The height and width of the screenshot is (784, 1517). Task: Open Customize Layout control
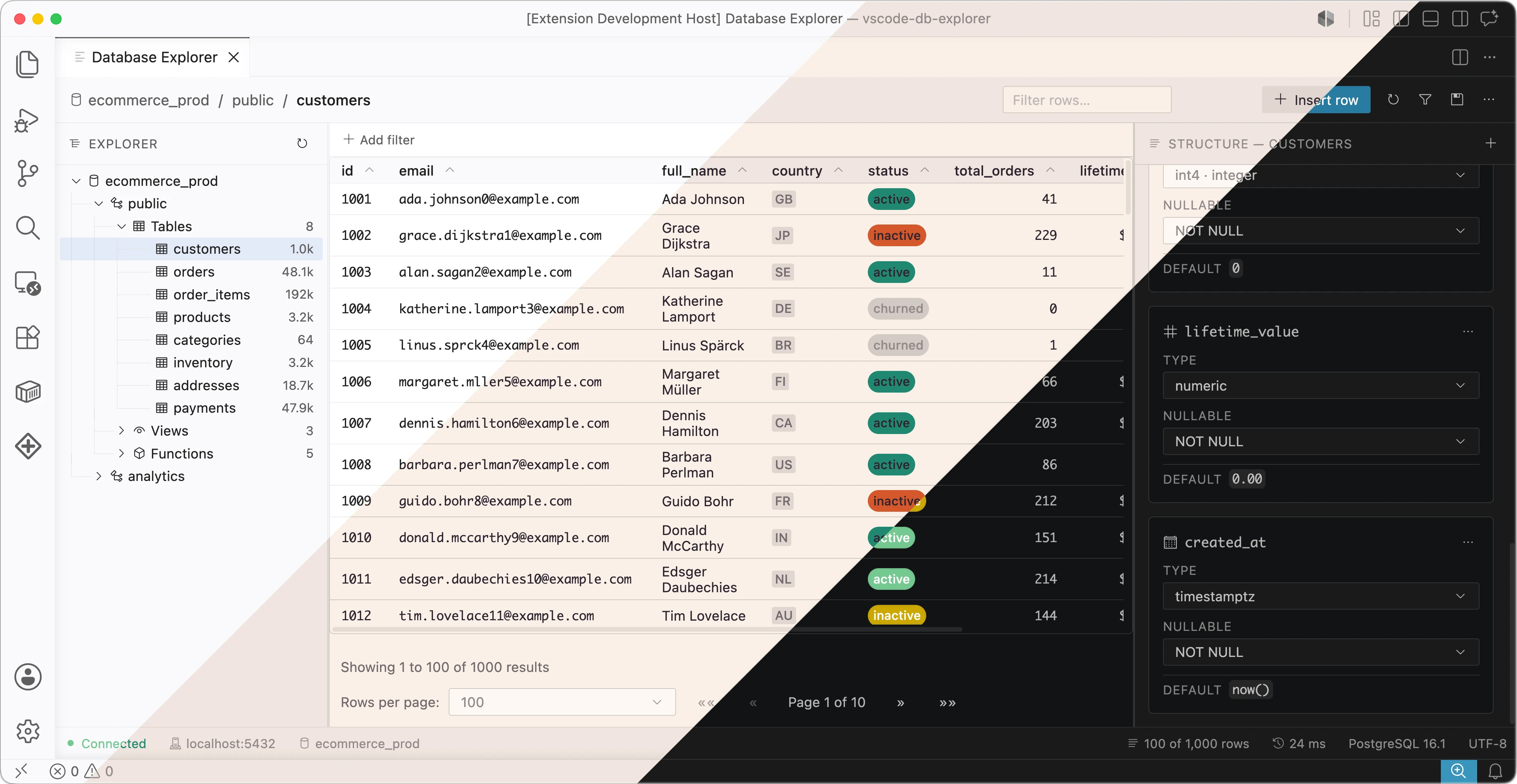[1371, 19]
